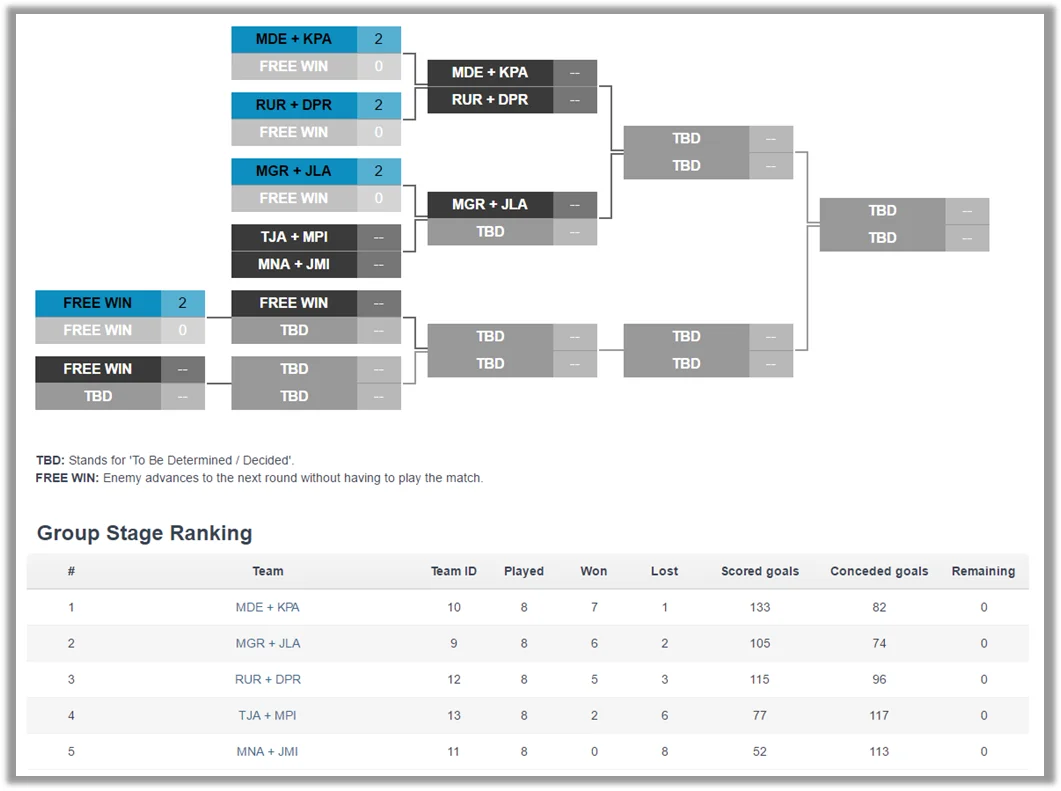
Task: Sort by the Conceded goals column header
Action: tap(879, 571)
